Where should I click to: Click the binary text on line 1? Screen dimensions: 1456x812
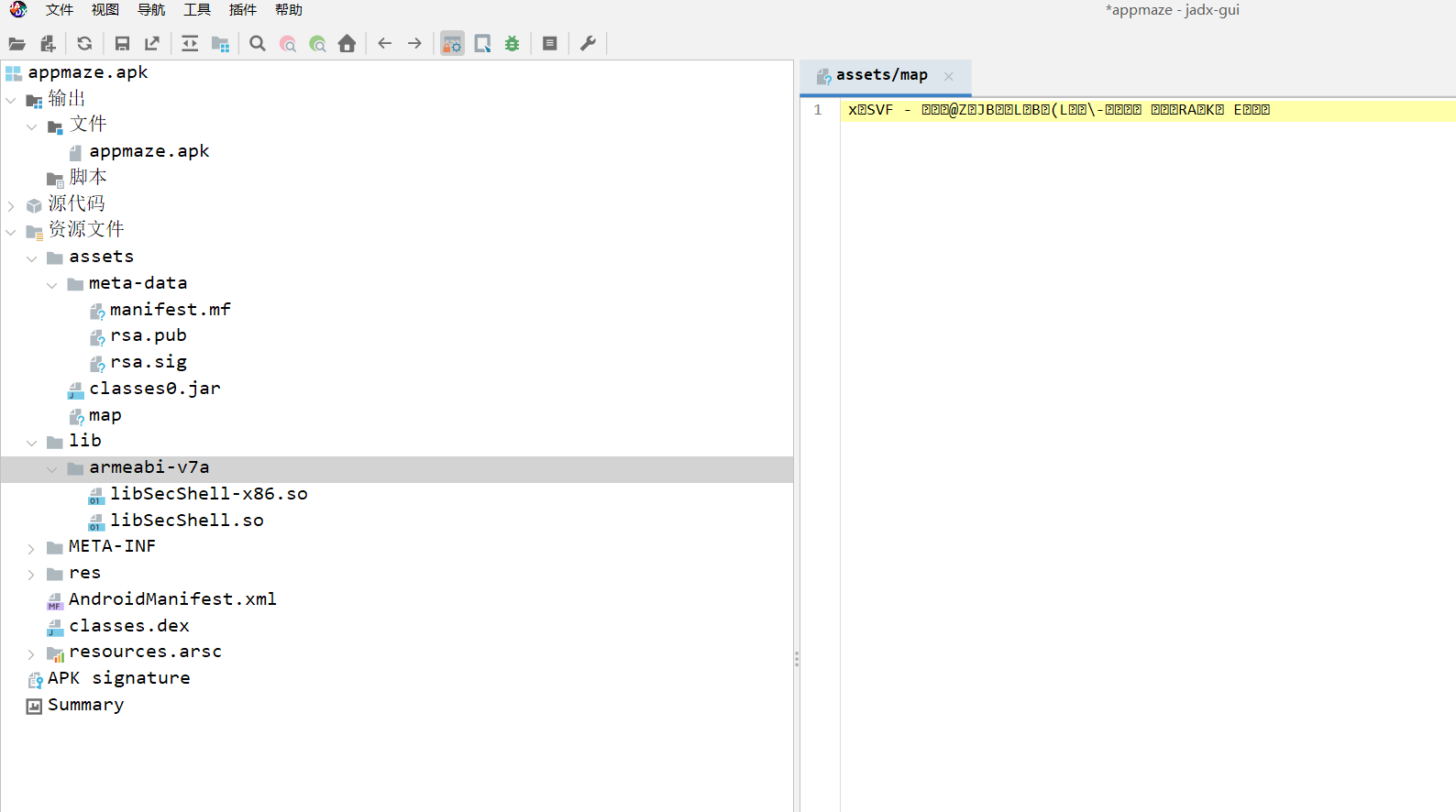coord(1059,110)
